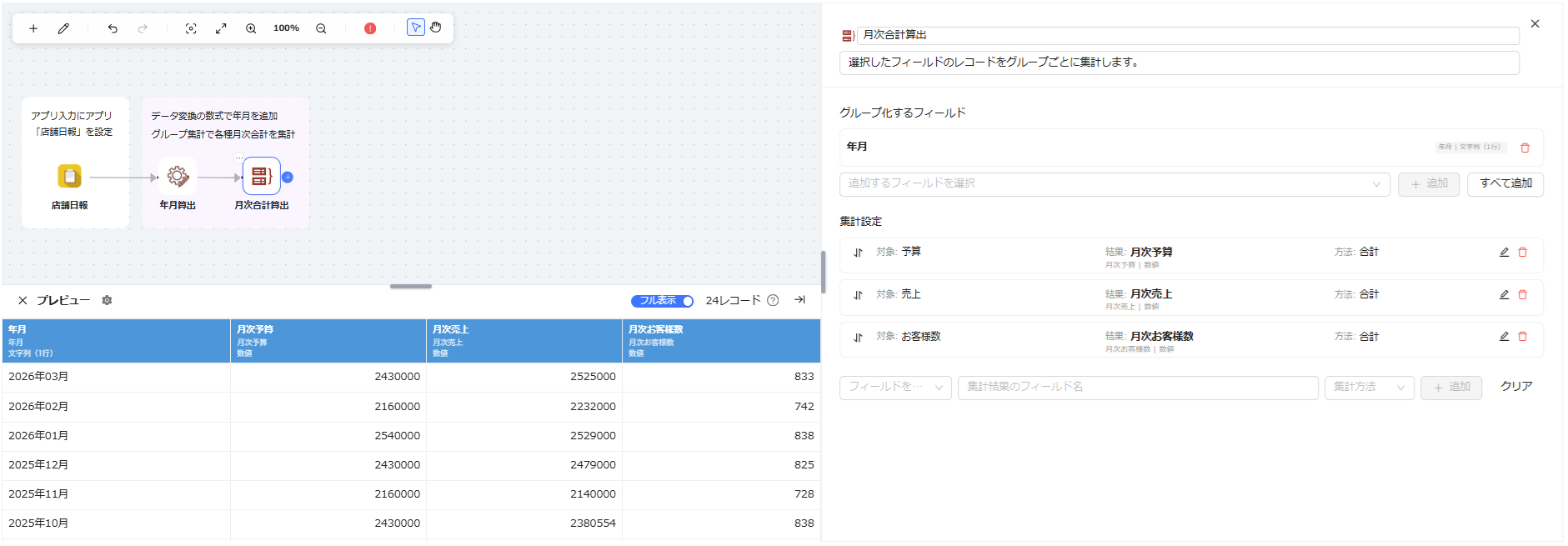Click the 追加 button for group fields
Image resolution: width=1568 pixels, height=546 pixels.
(1429, 184)
